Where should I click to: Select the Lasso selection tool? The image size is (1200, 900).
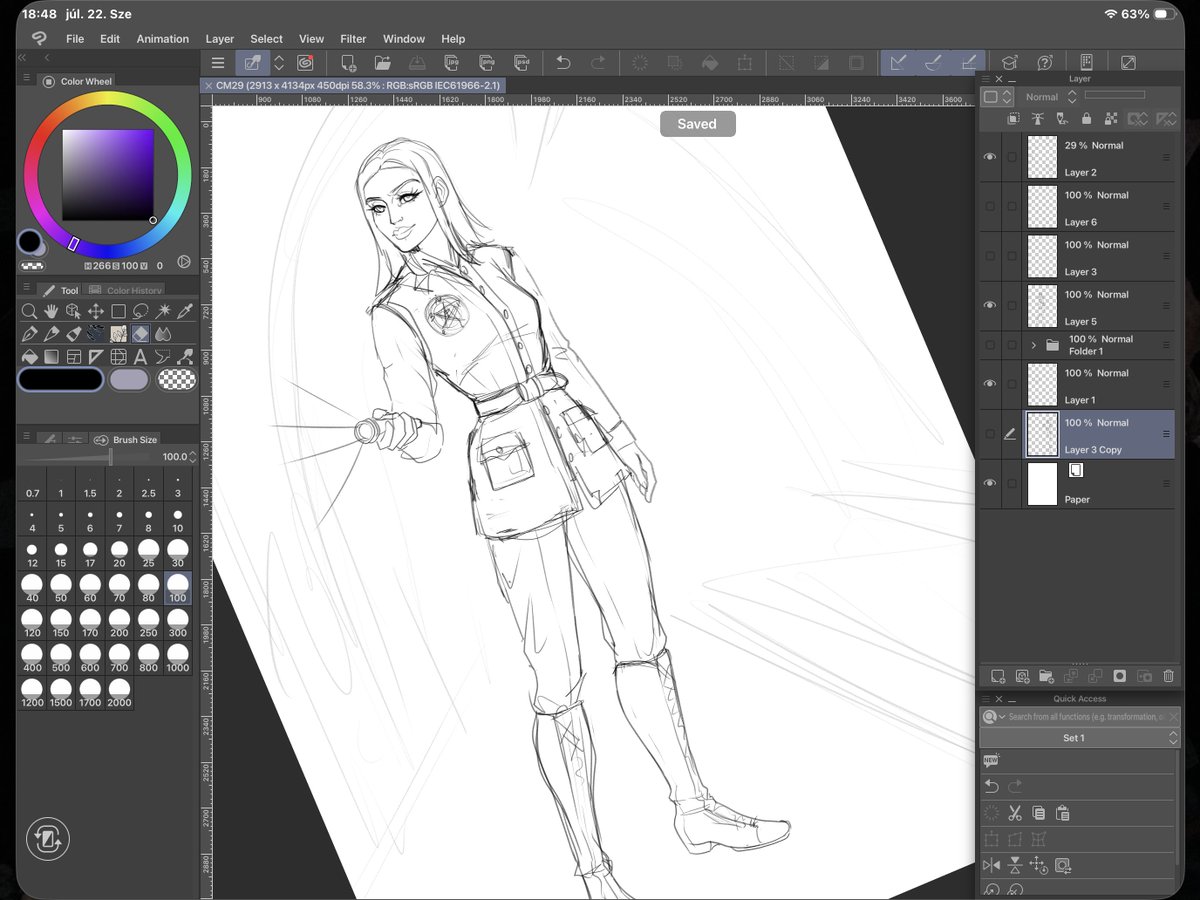click(x=140, y=311)
